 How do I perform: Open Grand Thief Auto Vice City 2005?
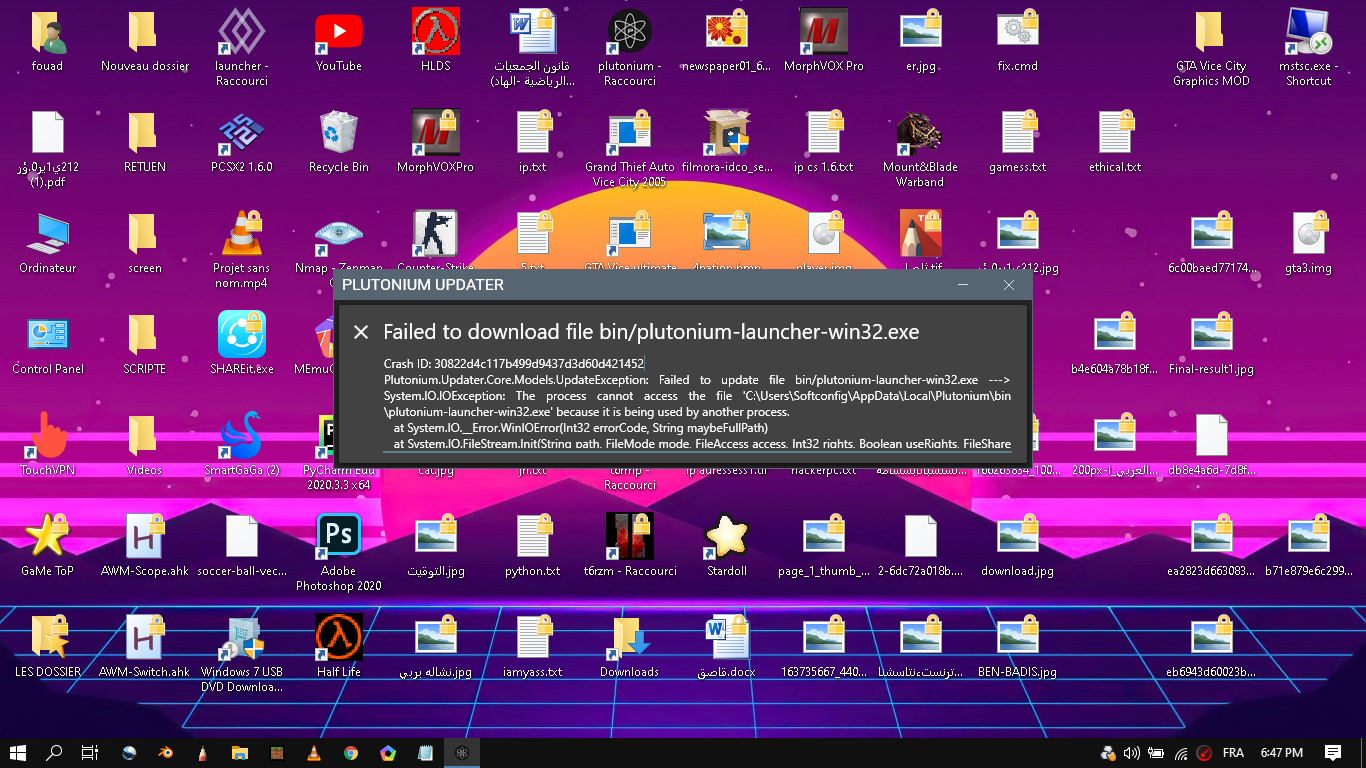pos(629,149)
